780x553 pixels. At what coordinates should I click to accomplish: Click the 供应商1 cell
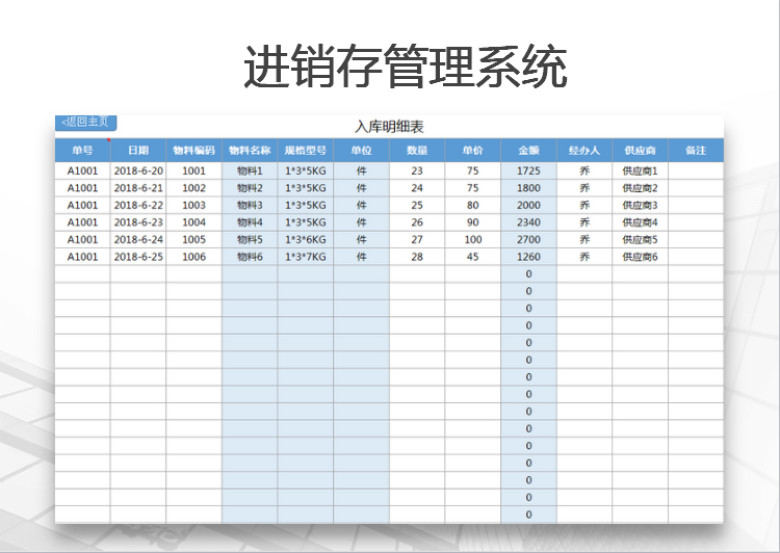(640, 171)
